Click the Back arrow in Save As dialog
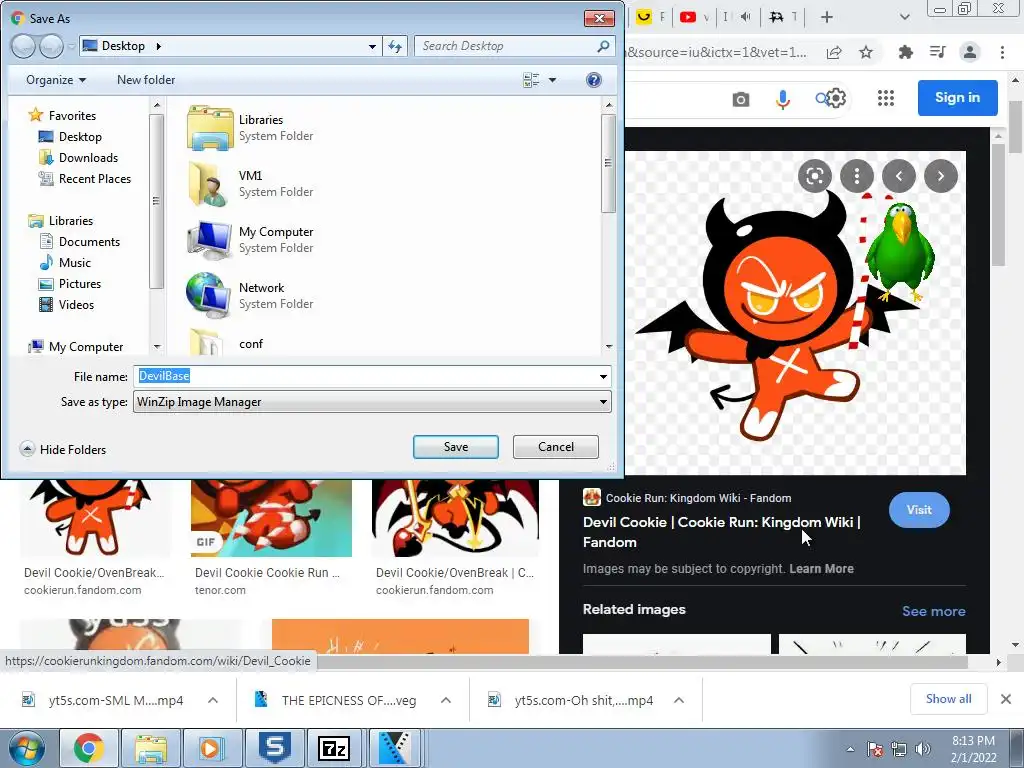Image resolution: width=1024 pixels, height=768 pixels. click(x=24, y=46)
